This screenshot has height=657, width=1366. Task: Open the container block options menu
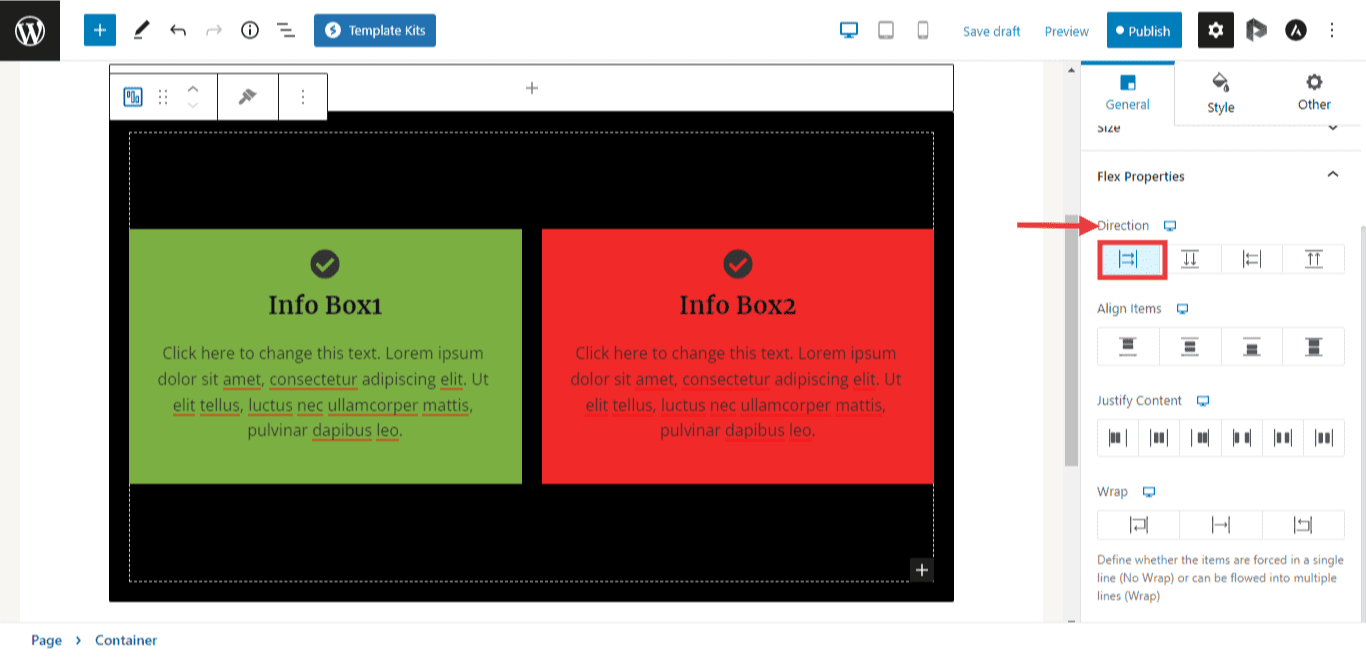(x=303, y=96)
